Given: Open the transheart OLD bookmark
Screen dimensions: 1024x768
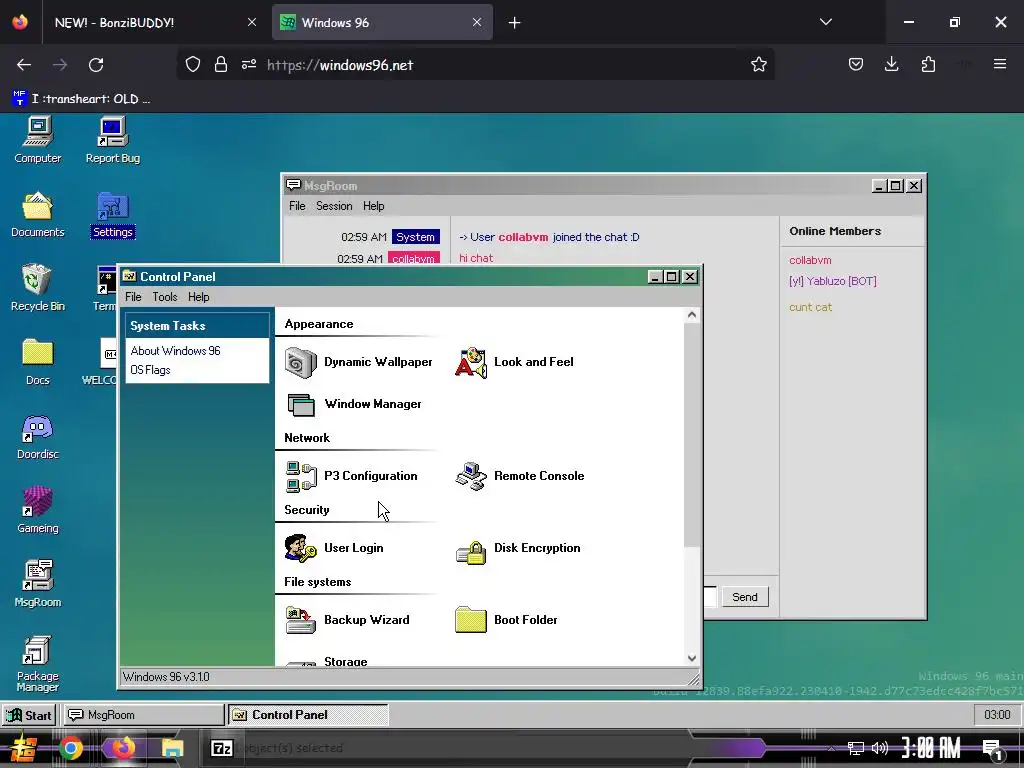Looking at the screenshot, I should click(82, 99).
